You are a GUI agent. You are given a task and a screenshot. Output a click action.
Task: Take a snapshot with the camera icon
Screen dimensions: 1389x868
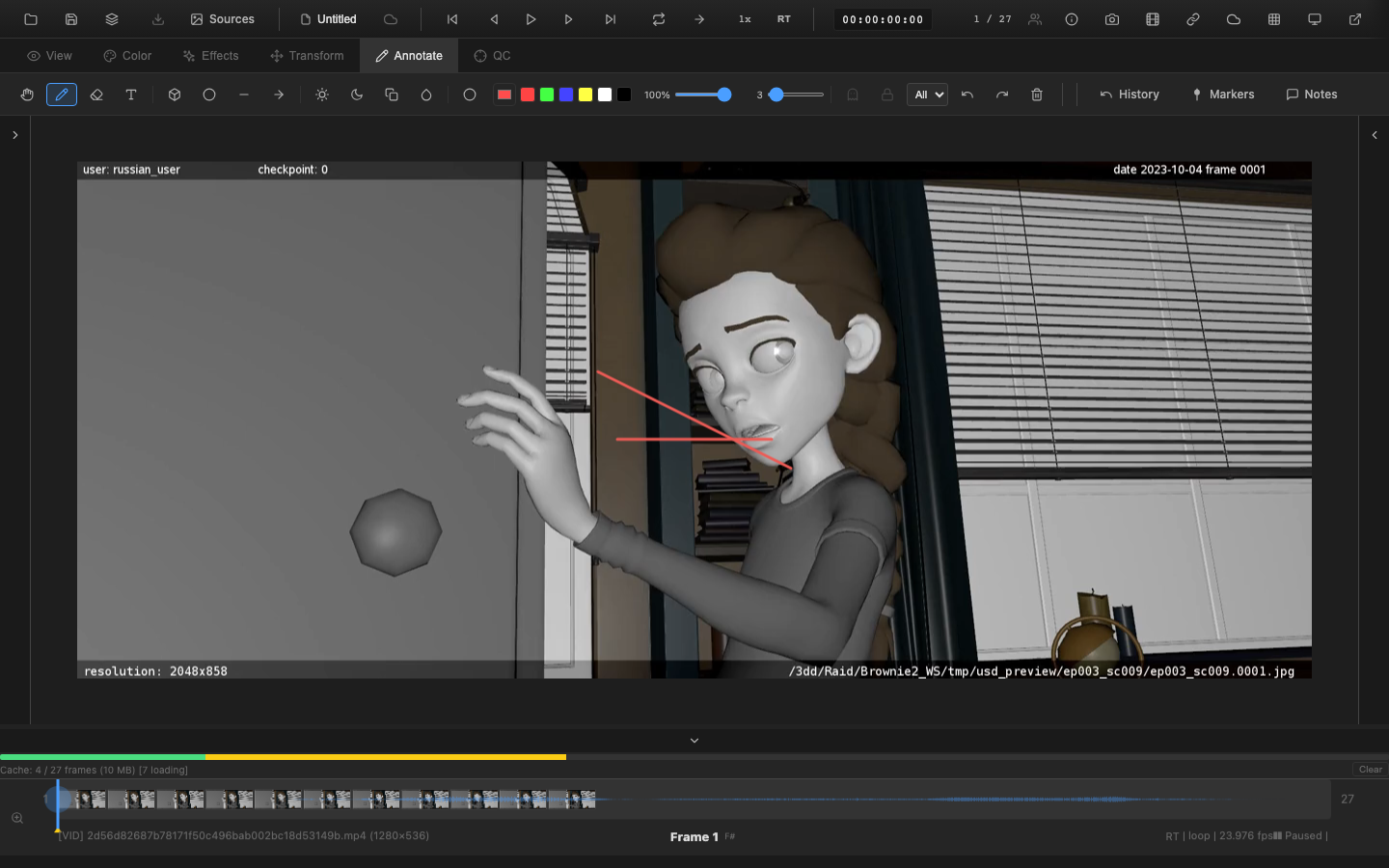(x=1111, y=19)
